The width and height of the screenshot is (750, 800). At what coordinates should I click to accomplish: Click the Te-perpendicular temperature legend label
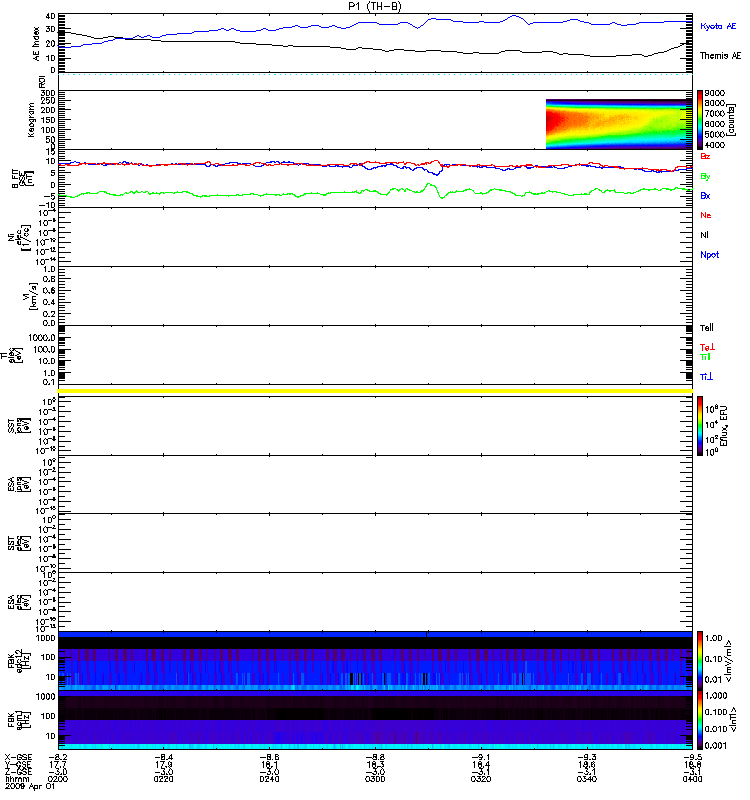click(707, 347)
